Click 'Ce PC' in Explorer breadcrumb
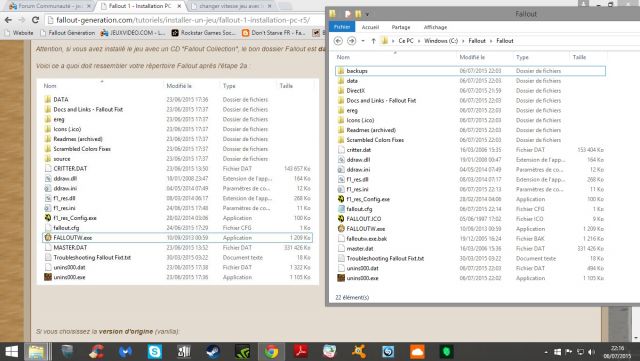This screenshot has height=361, width=640. (x=406, y=41)
